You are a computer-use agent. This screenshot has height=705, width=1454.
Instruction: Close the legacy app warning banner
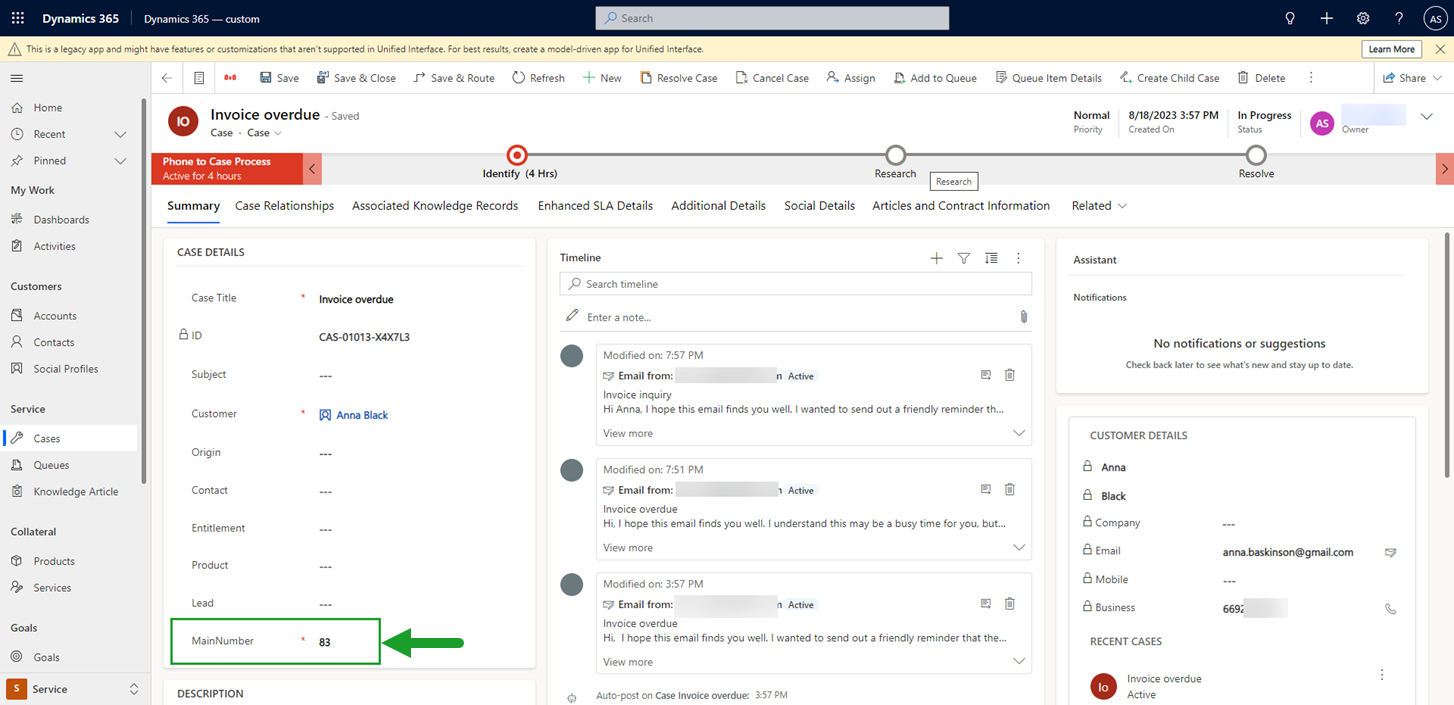1440,49
